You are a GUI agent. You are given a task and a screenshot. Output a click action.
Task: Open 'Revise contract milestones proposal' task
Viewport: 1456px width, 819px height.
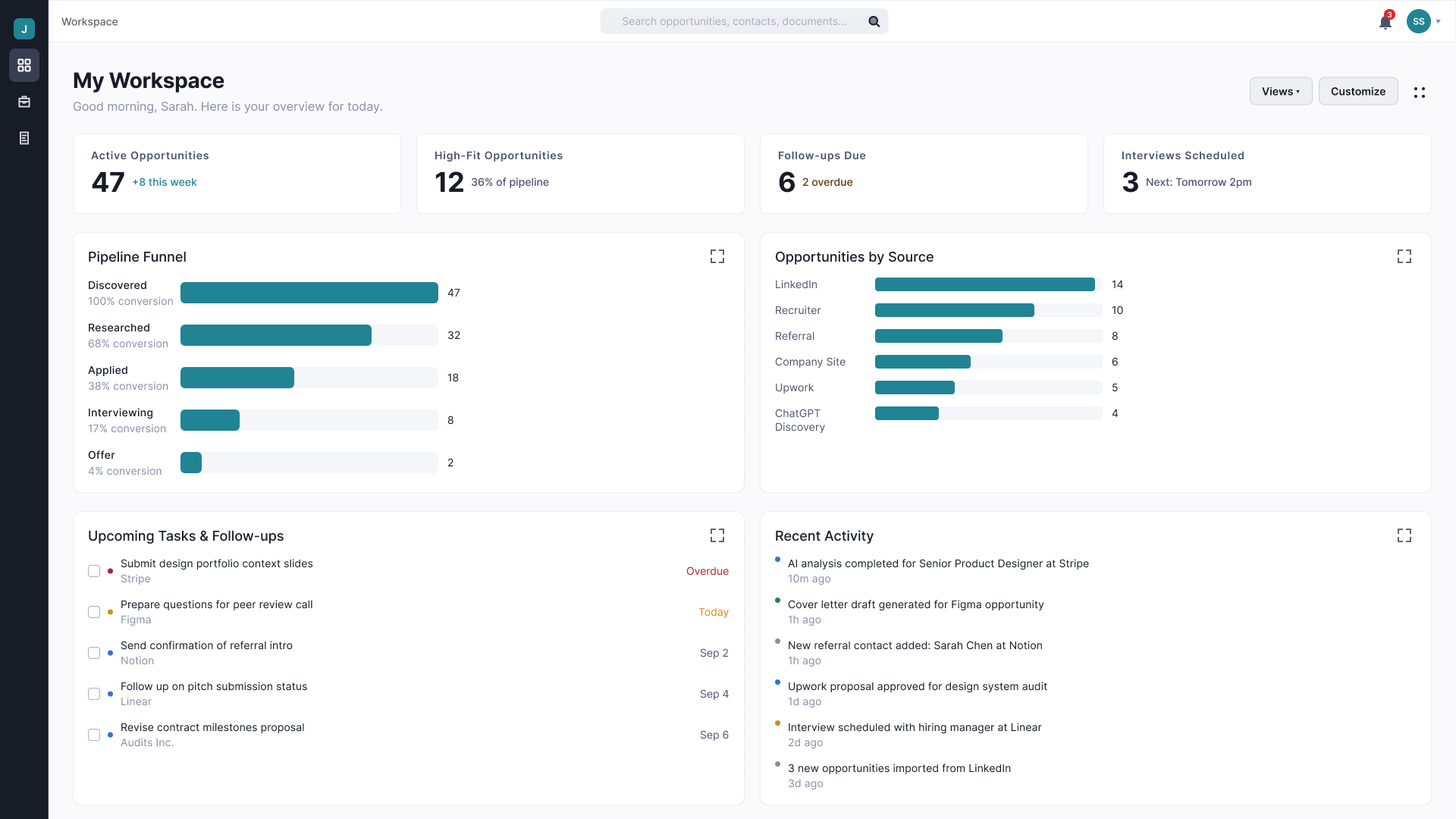212,727
